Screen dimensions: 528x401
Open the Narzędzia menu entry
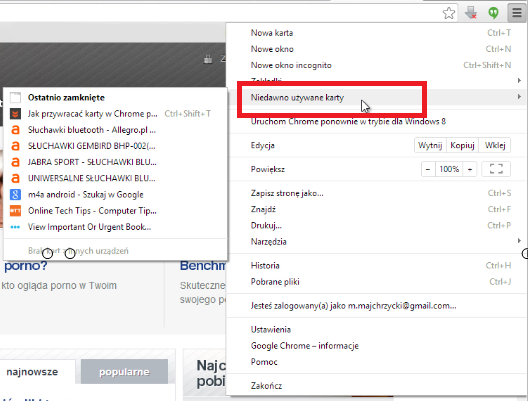(375, 241)
